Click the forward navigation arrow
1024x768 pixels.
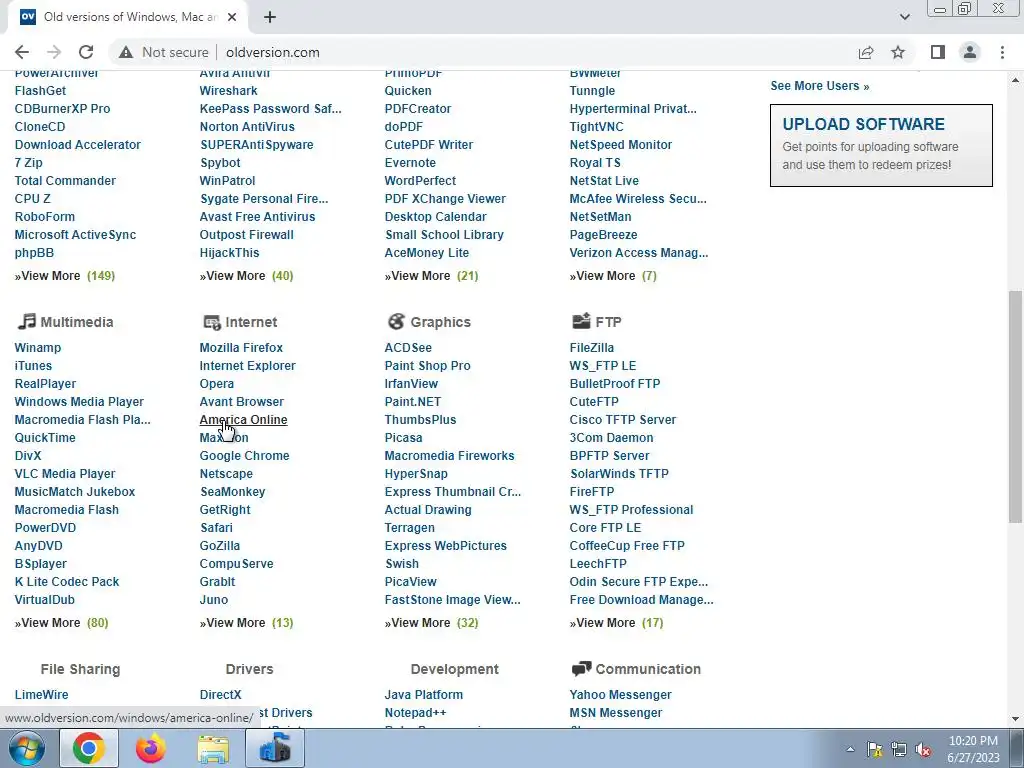(54, 52)
